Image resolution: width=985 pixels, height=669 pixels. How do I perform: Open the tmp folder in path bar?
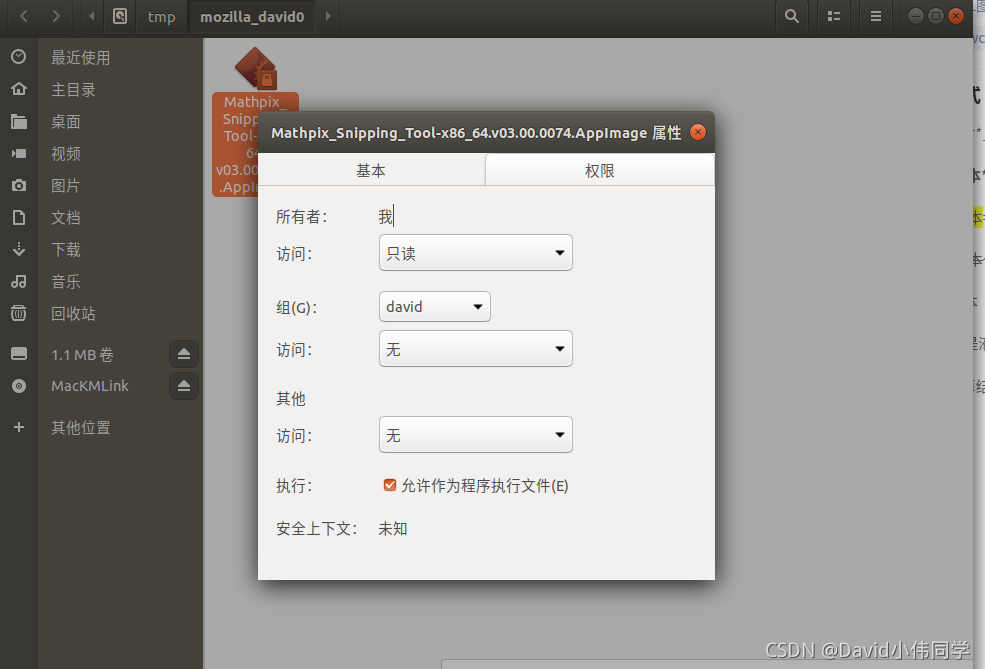point(161,16)
